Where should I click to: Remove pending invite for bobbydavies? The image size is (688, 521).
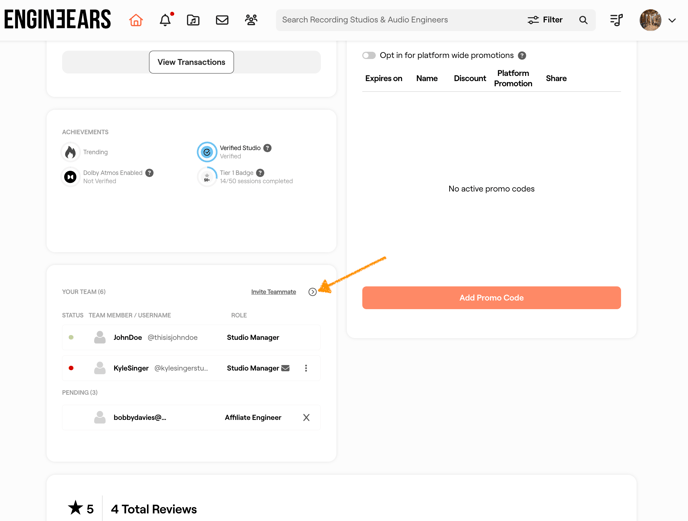(306, 418)
